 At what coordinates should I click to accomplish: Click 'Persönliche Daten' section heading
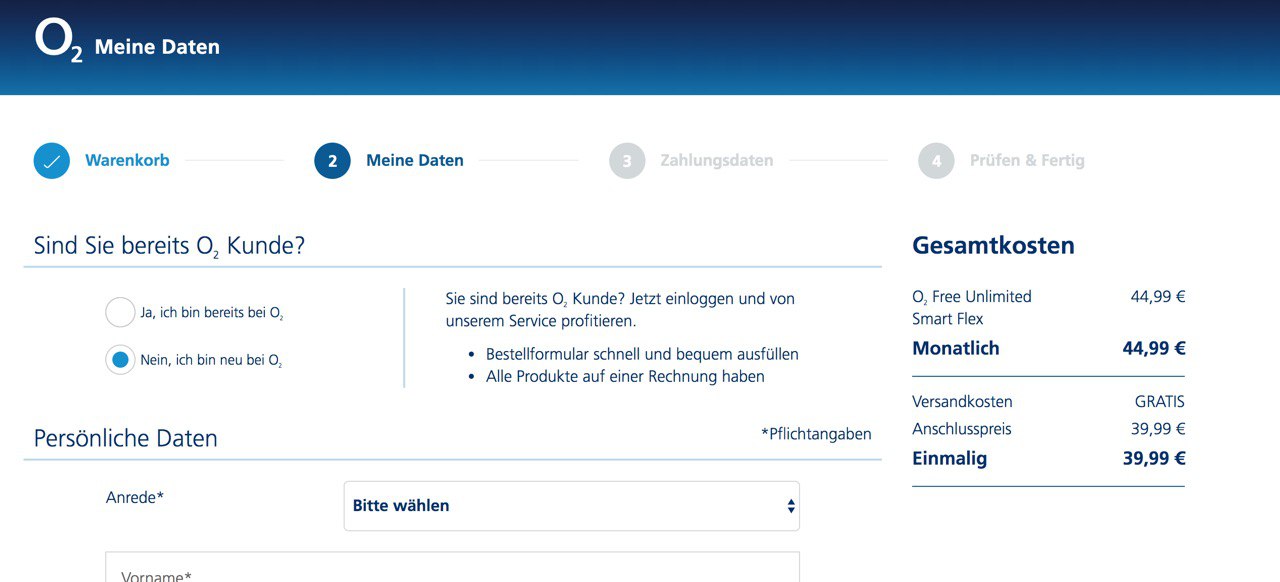pos(126,439)
